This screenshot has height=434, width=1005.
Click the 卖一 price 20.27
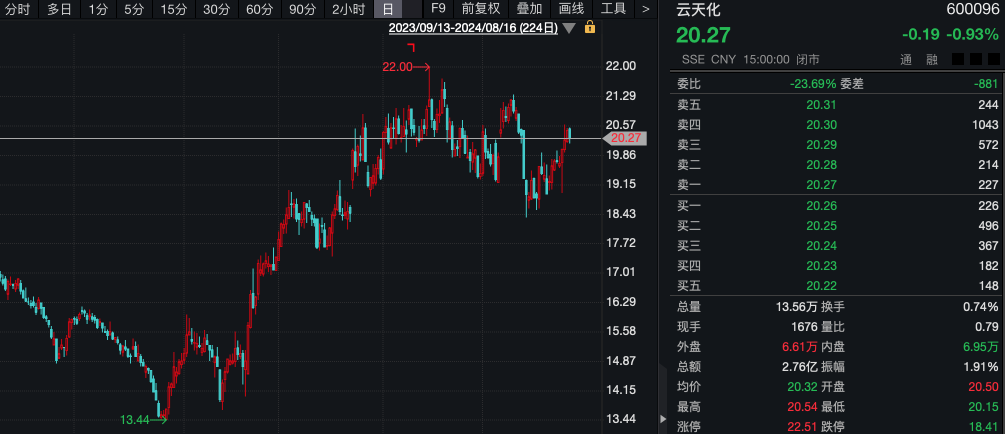pos(821,185)
